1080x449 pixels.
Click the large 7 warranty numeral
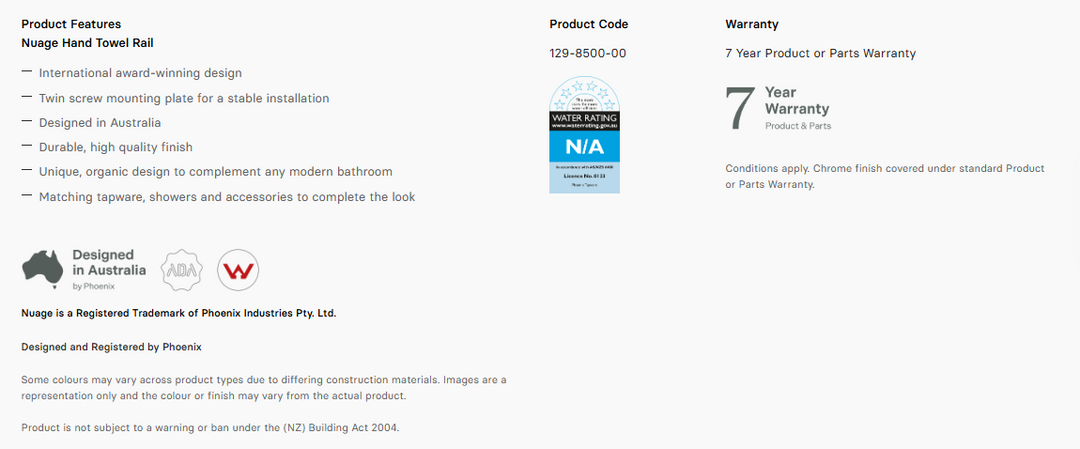coord(740,108)
